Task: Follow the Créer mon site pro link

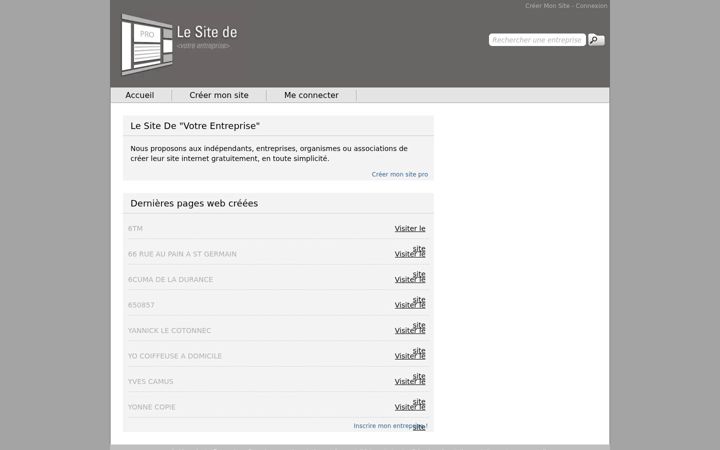Action: coord(400,174)
